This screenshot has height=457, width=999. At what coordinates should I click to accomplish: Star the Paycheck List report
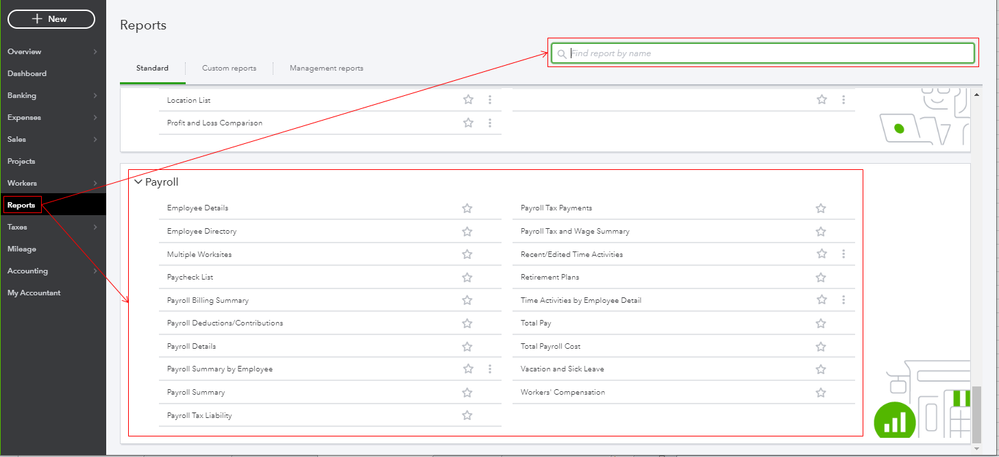467,277
